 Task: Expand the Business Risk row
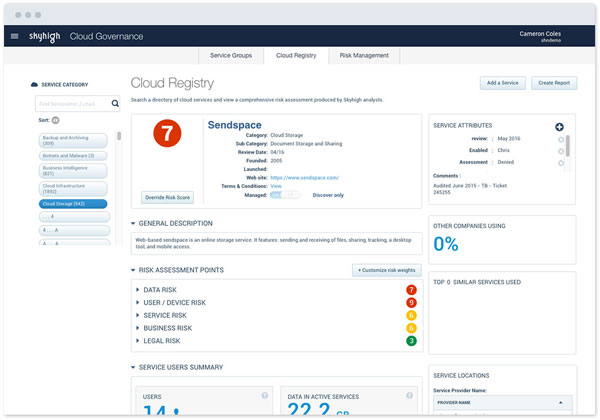tap(137, 328)
